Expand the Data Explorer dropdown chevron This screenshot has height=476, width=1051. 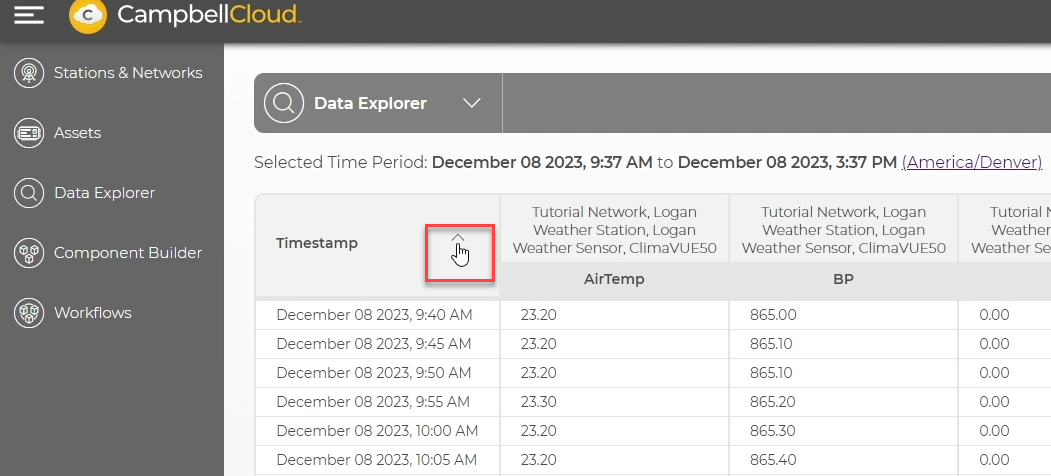coord(472,103)
